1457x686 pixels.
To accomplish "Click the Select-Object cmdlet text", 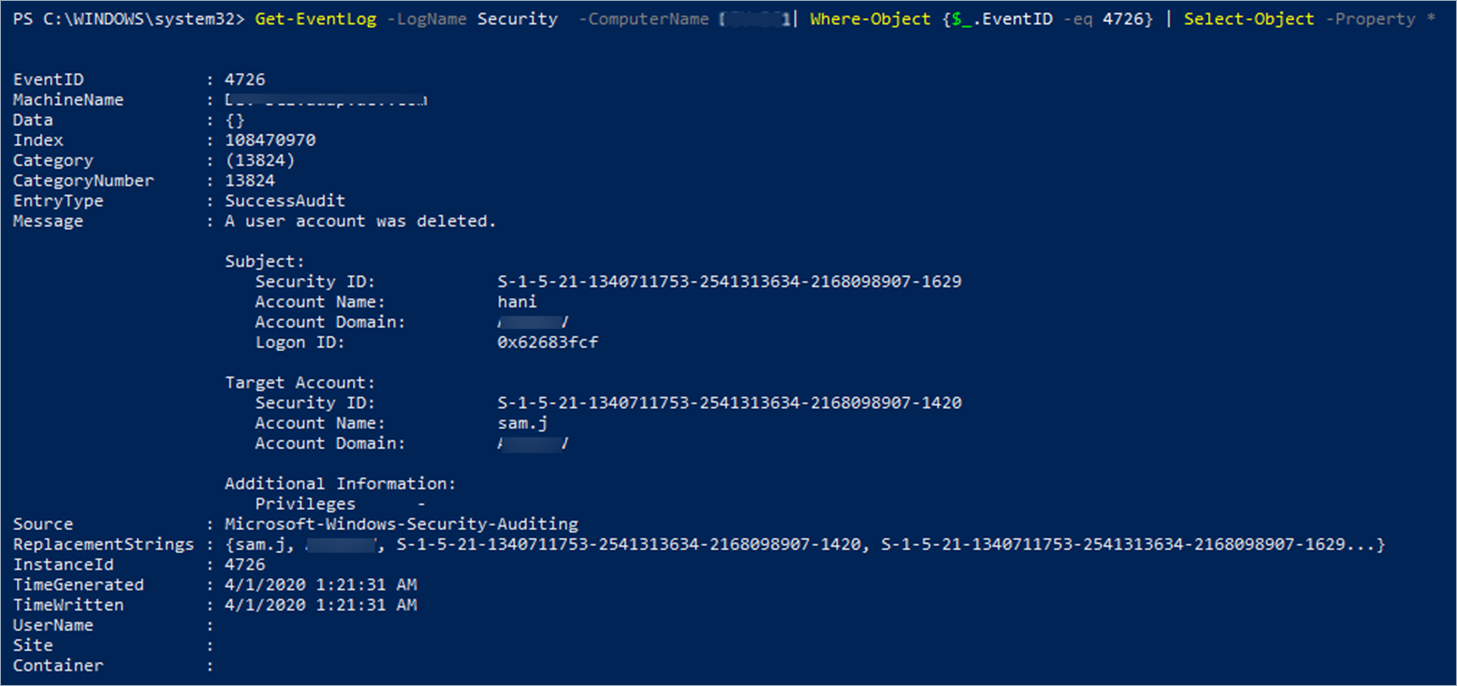I will [1249, 19].
